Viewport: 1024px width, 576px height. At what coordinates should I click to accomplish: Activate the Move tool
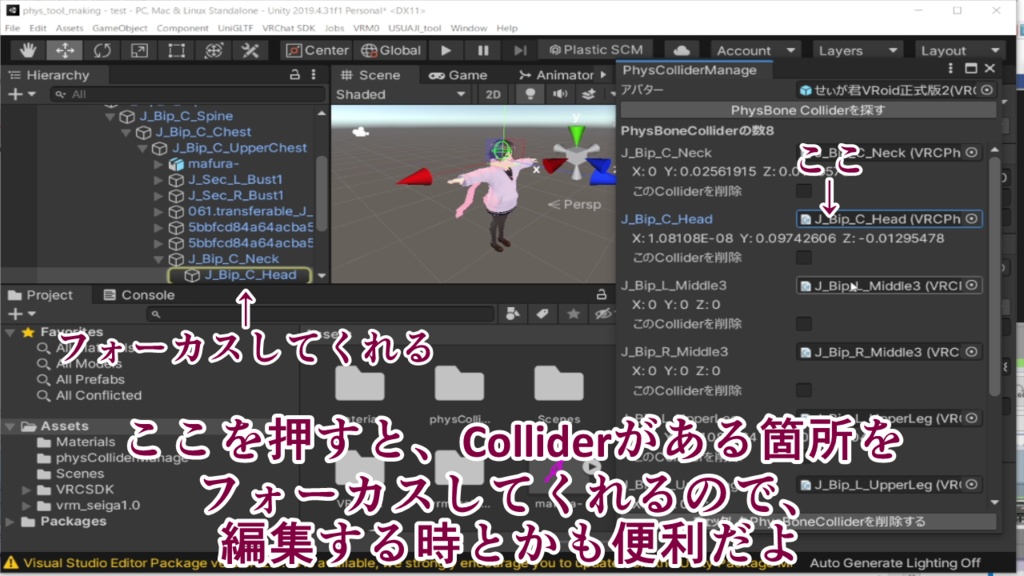64,49
